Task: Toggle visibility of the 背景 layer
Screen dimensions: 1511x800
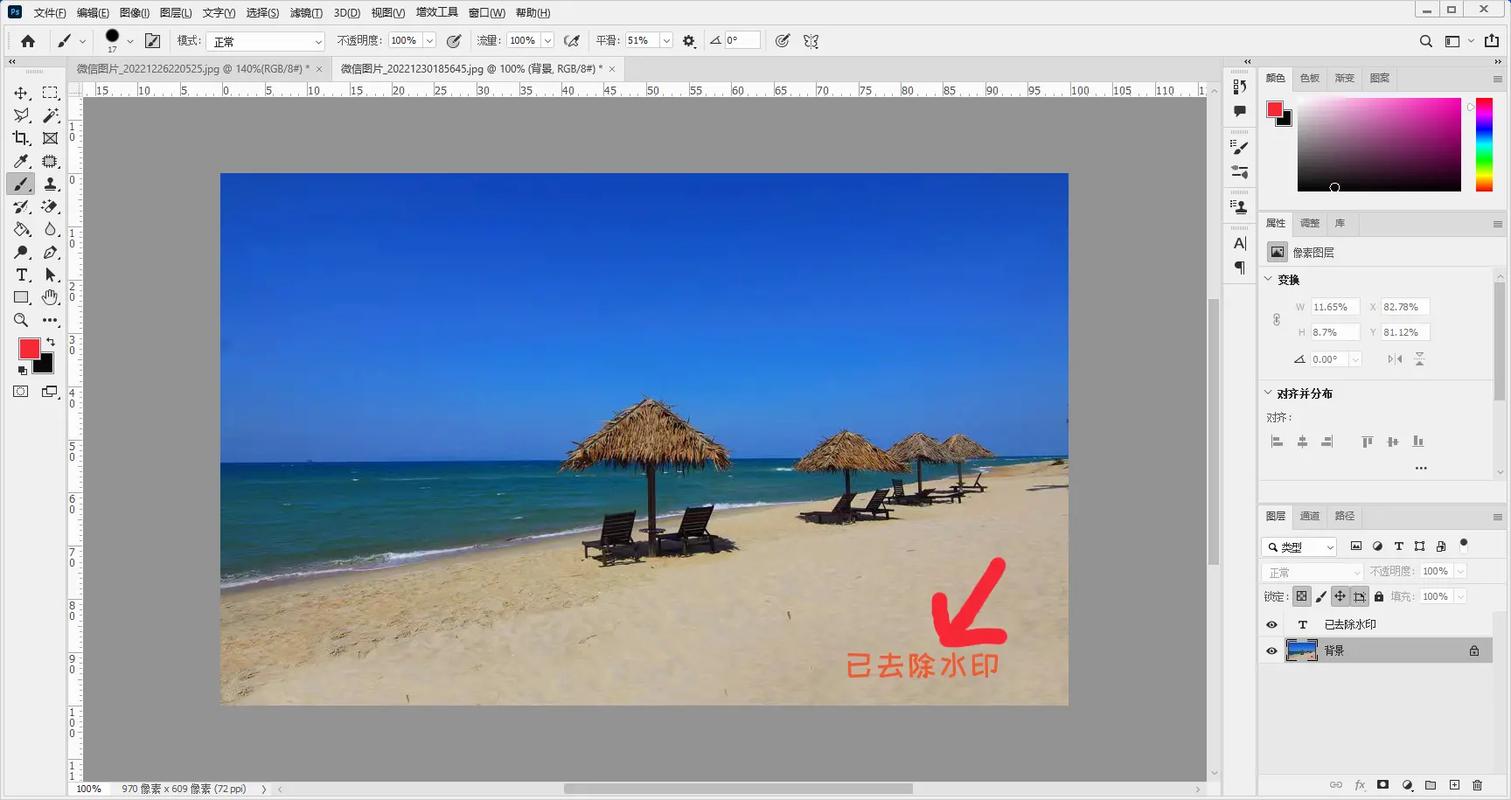Action: click(x=1272, y=651)
